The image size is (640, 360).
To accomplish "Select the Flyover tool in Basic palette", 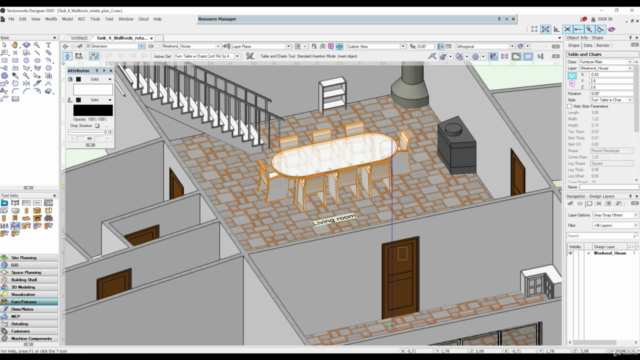I will click(x=26, y=45).
